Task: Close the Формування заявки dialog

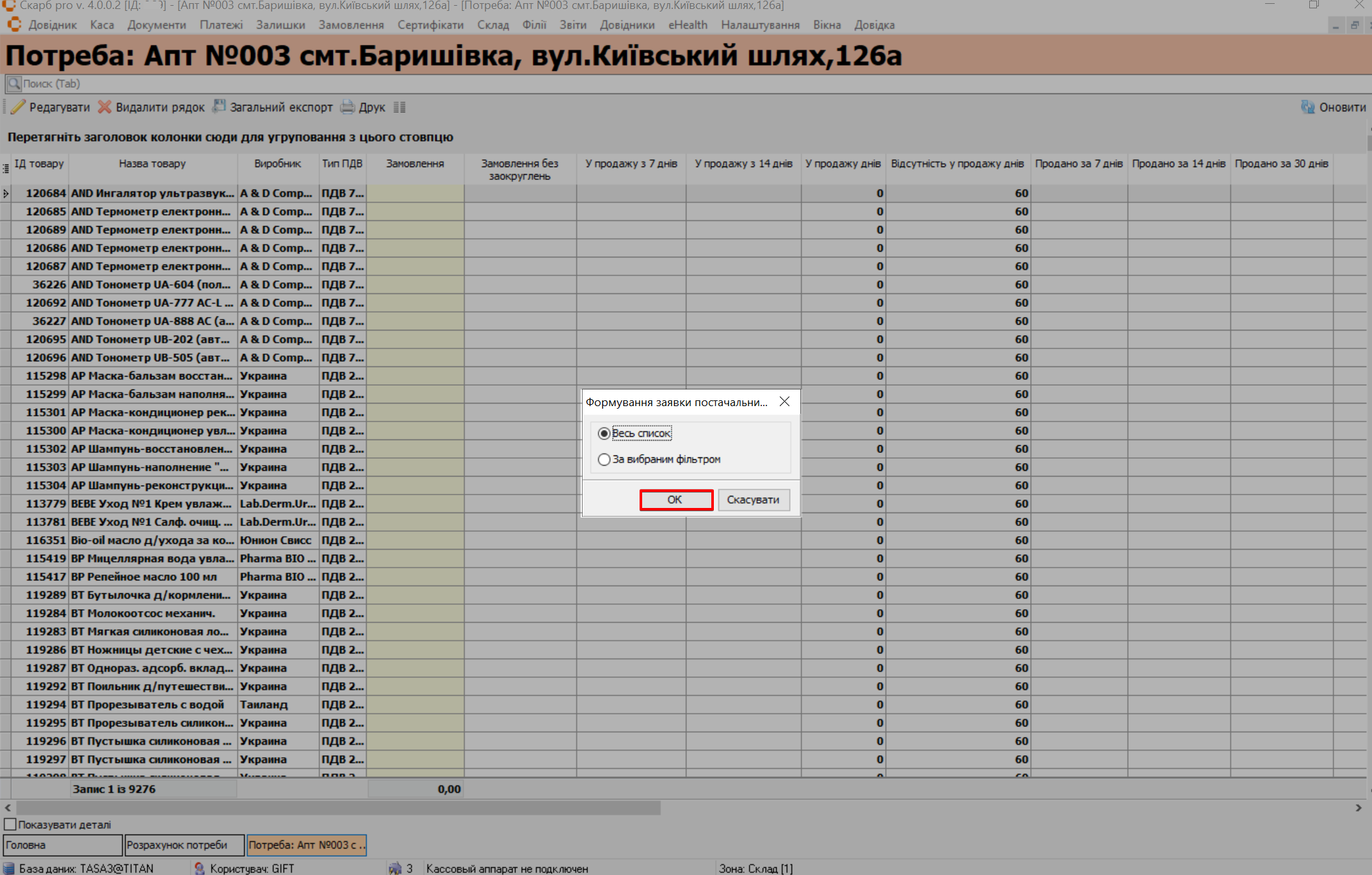Action: point(784,402)
